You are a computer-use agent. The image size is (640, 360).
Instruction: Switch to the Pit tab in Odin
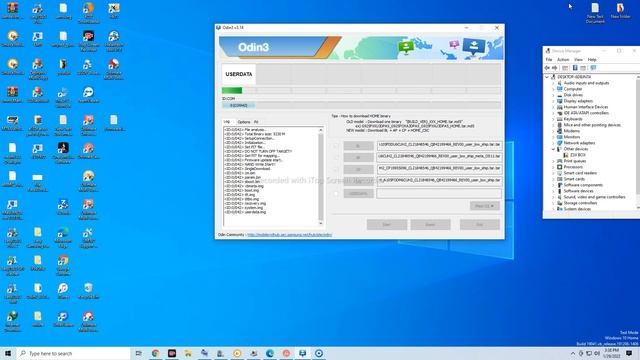256,122
